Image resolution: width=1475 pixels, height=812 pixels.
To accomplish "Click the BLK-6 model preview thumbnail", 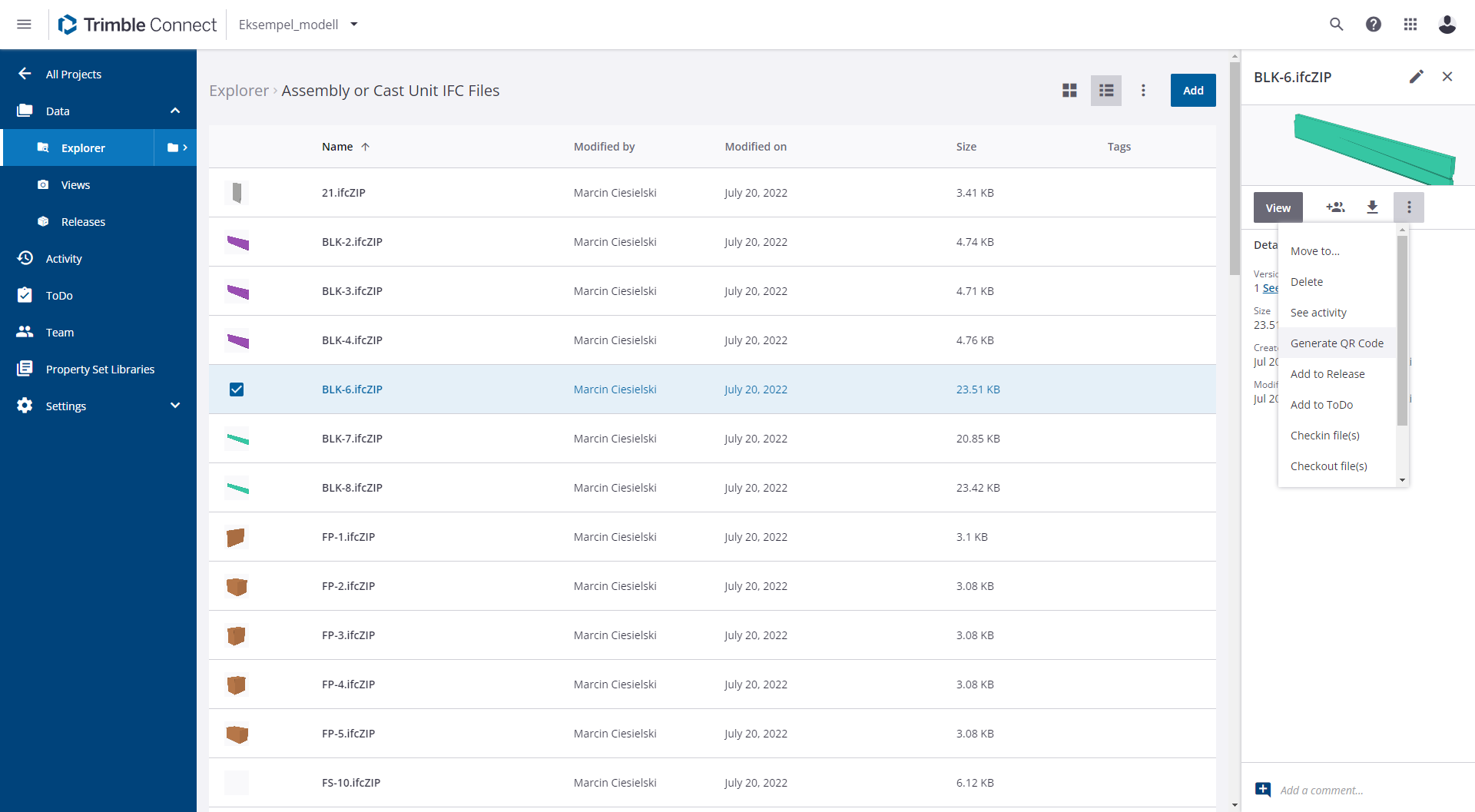I will (1374, 147).
